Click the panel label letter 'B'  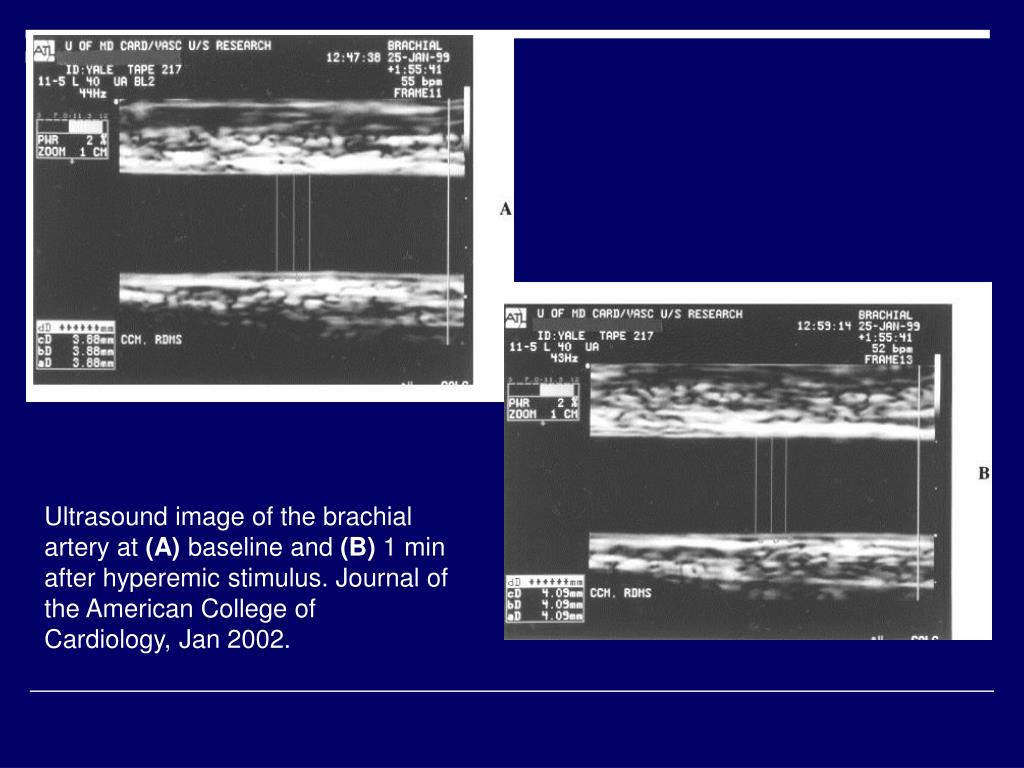pyautogui.click(x=984, y=473)
